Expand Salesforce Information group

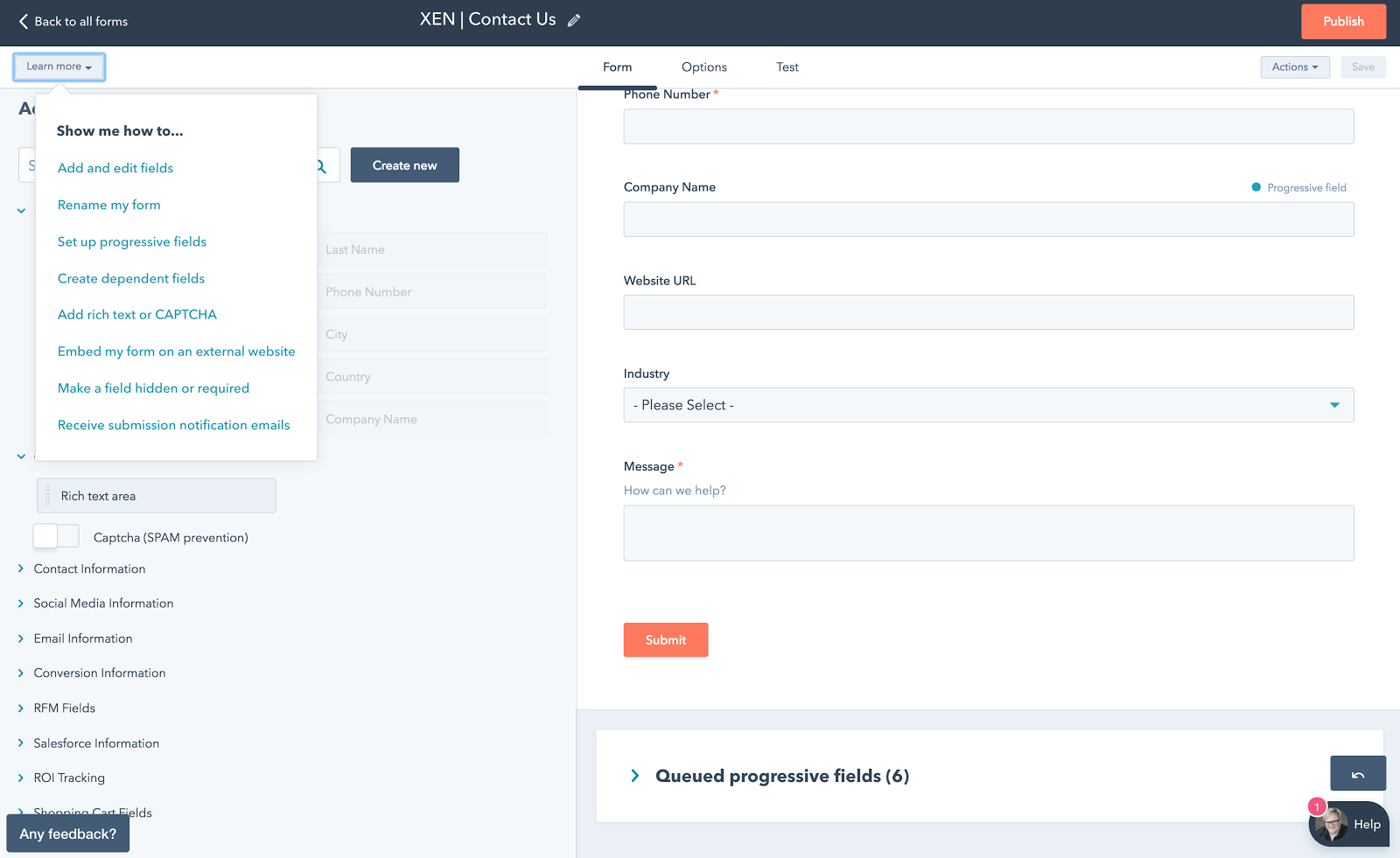pos(21,743)
